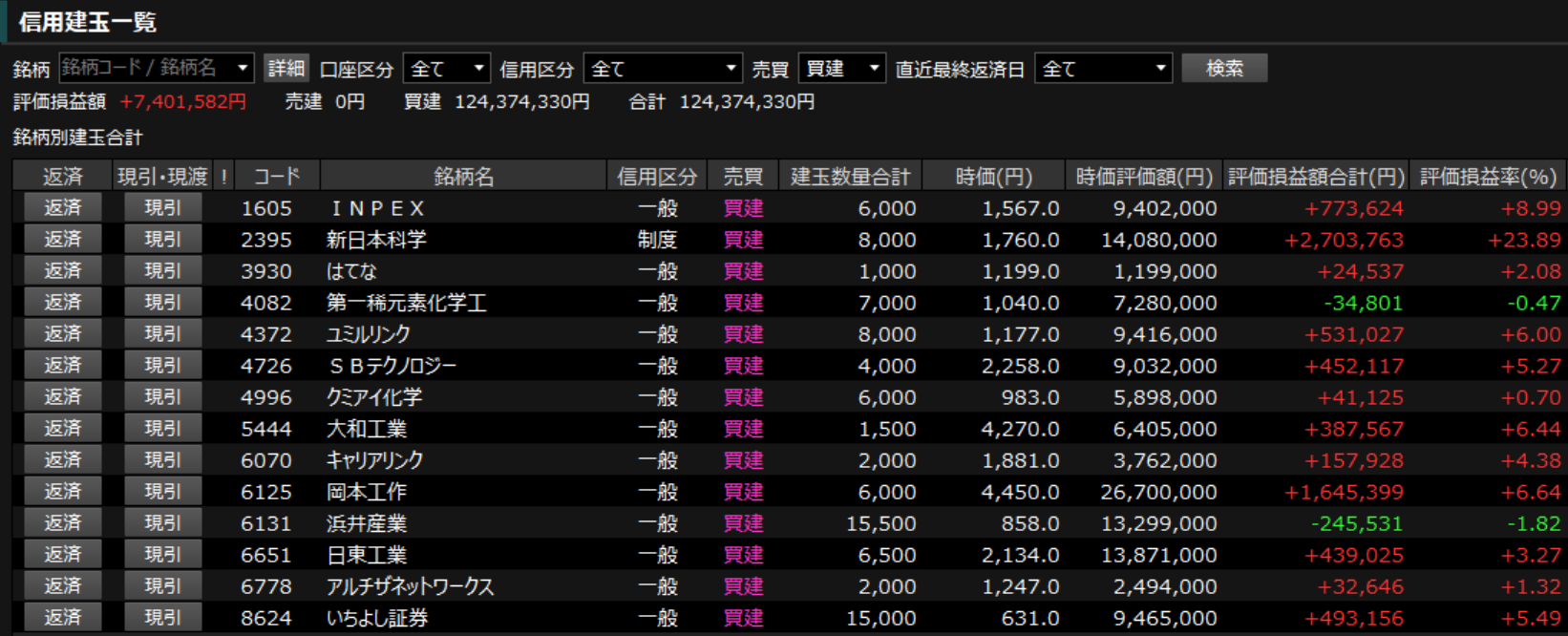
Task: Click the 現引・現渡 column header
Action: (x=162, y=177)
